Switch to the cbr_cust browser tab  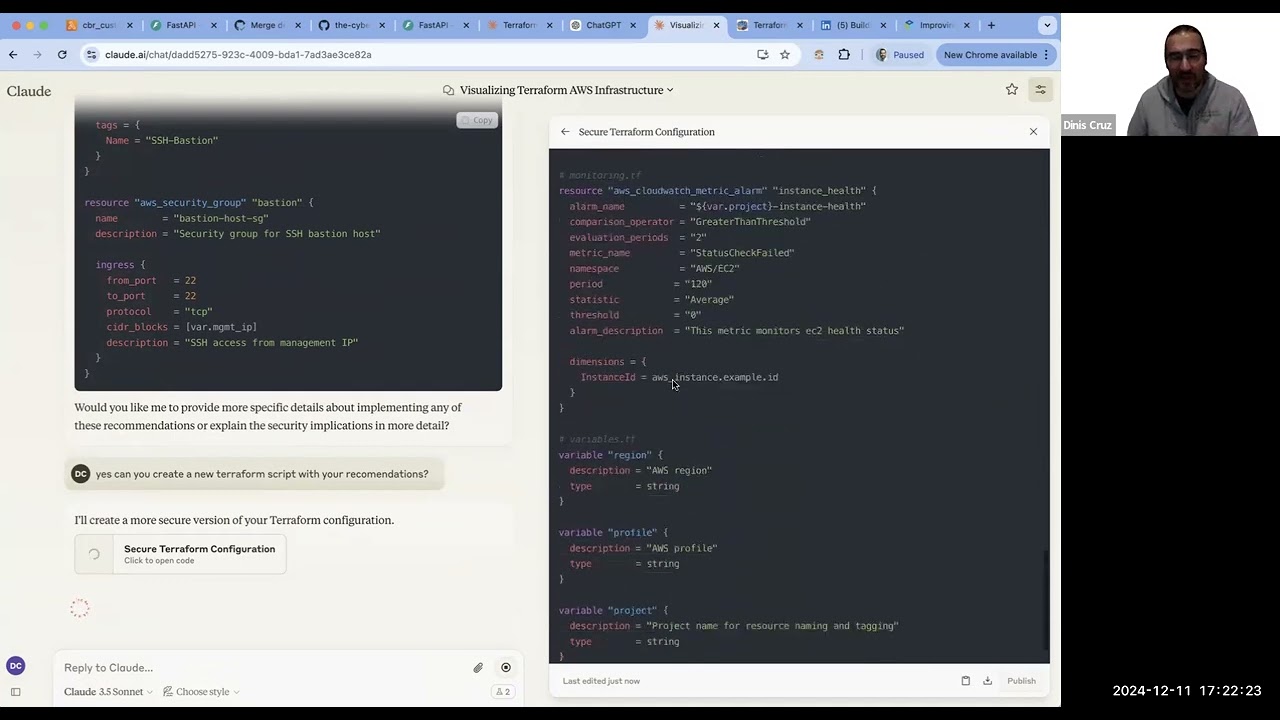98,25
